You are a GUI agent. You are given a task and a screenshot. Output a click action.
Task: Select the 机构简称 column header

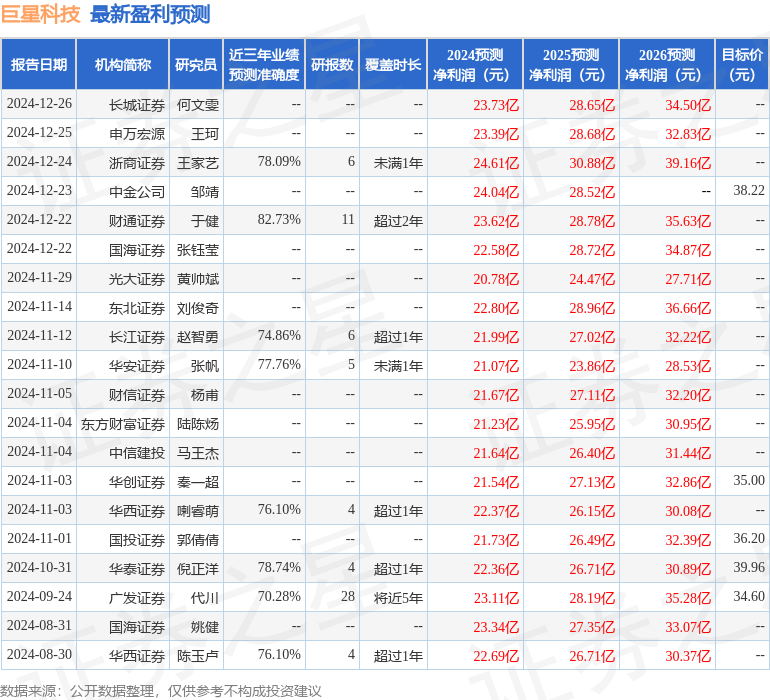(123, 64)
